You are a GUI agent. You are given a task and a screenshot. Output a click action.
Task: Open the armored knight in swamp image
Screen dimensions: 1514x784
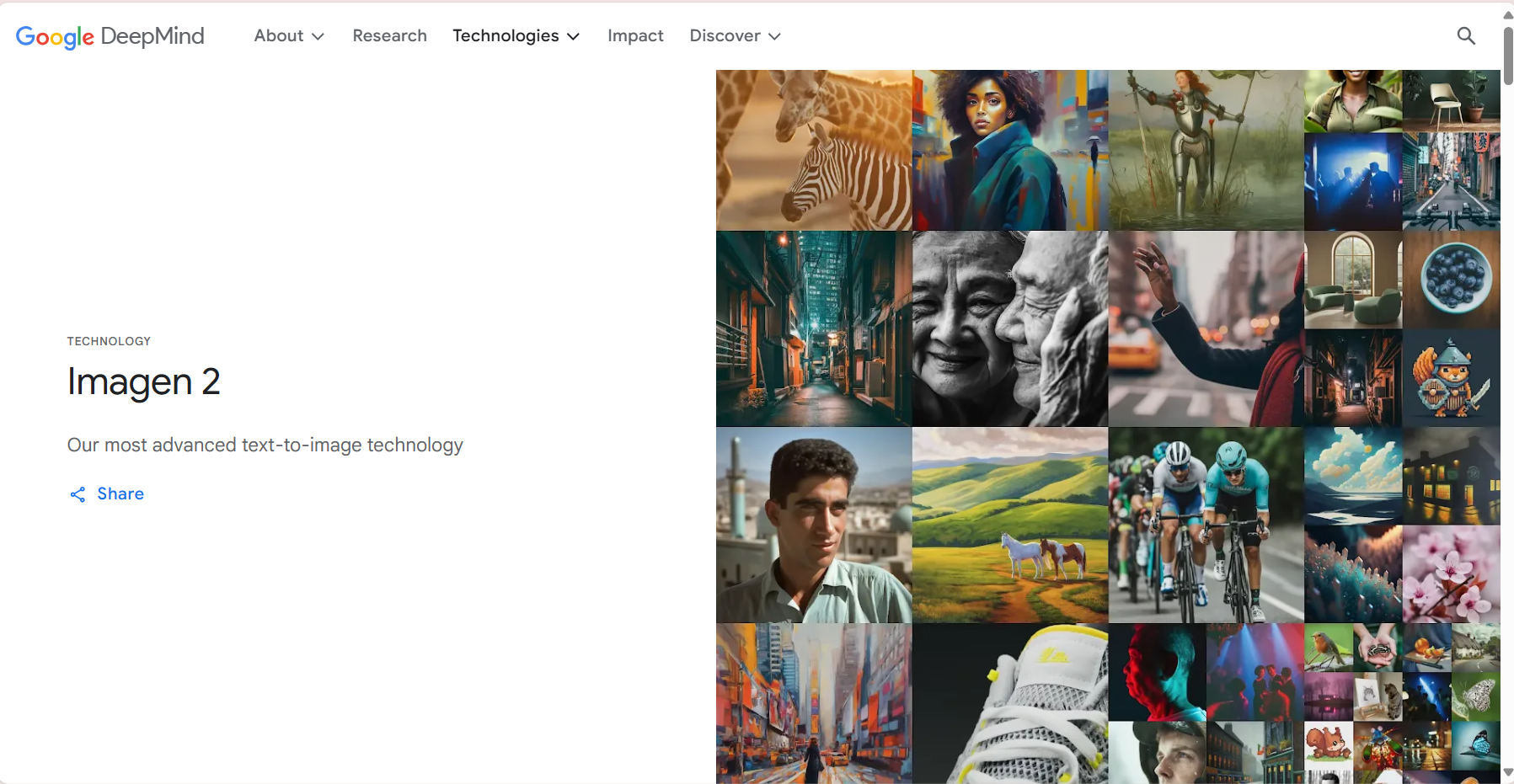pos(1206,150)
